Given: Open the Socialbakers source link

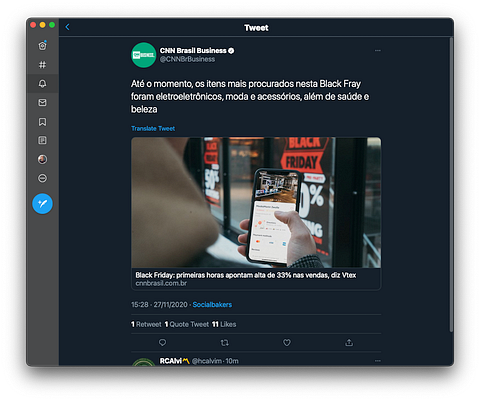Looking at the screenshot, I should point(212,304).
